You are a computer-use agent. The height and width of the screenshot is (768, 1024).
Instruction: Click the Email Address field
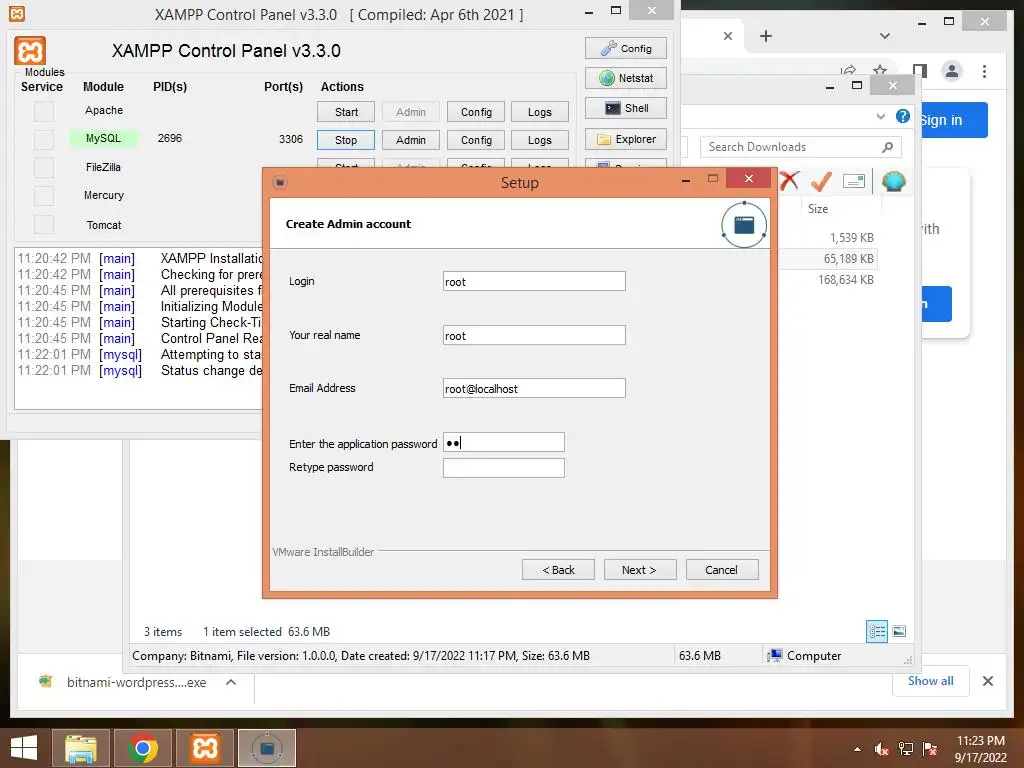click(534, 388)
